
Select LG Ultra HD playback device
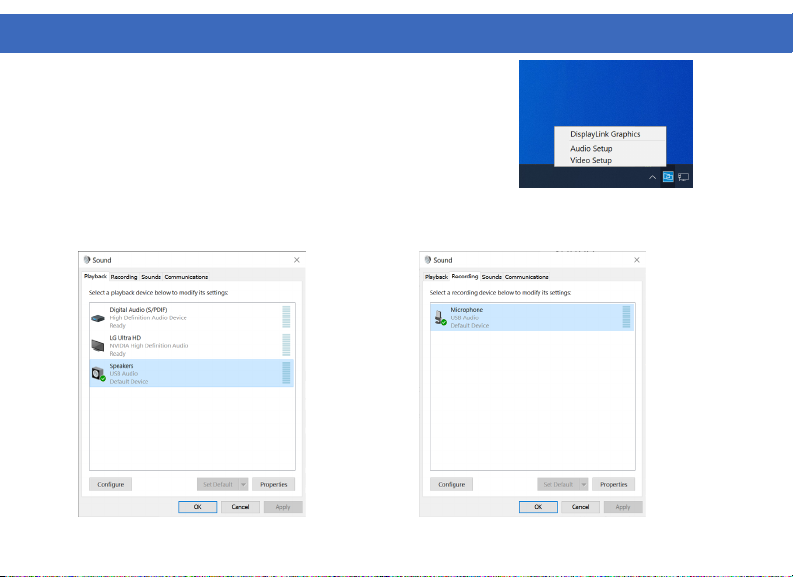[x=192, y=345]
